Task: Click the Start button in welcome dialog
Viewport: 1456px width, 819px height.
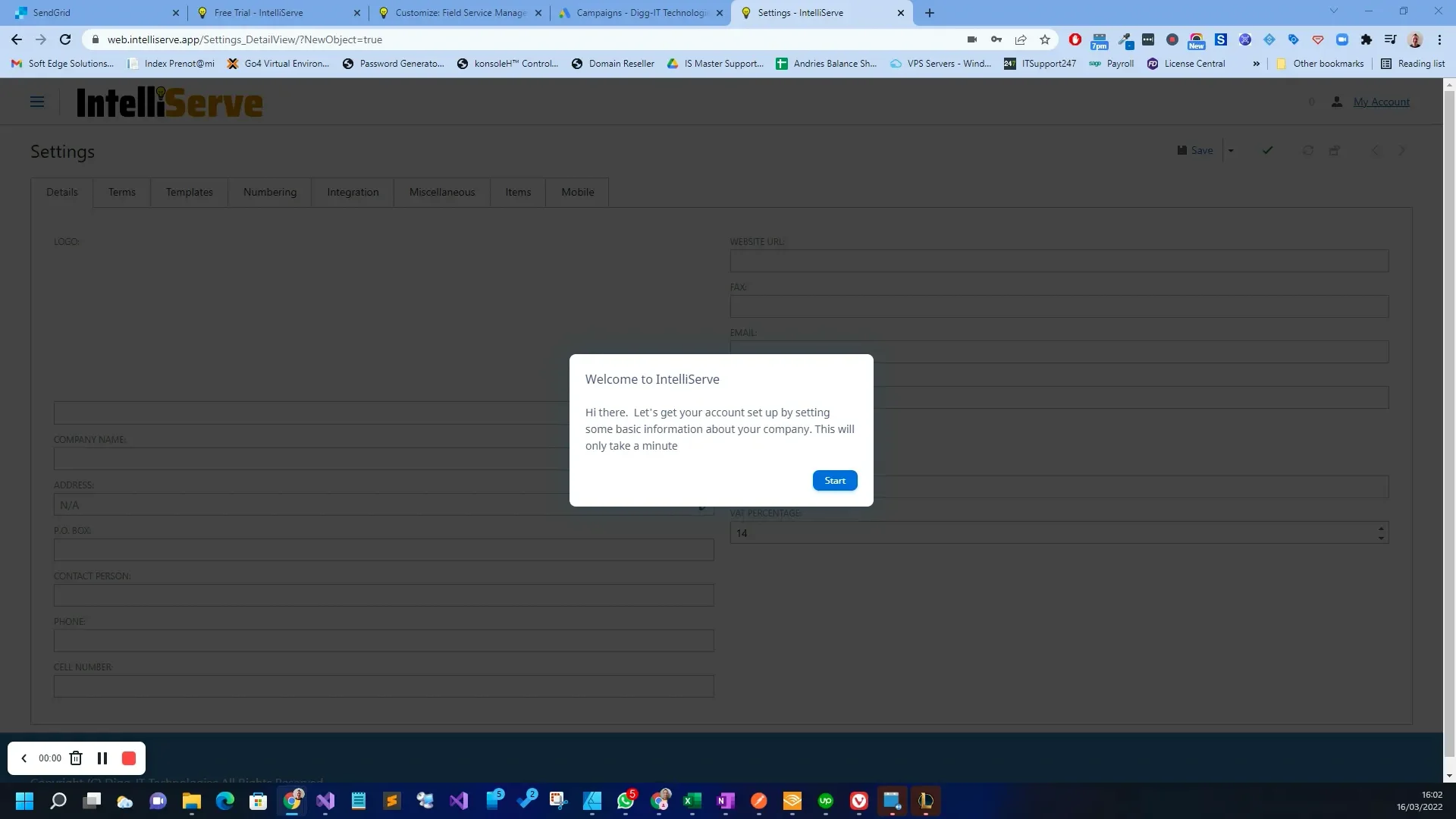Action: 834,480
